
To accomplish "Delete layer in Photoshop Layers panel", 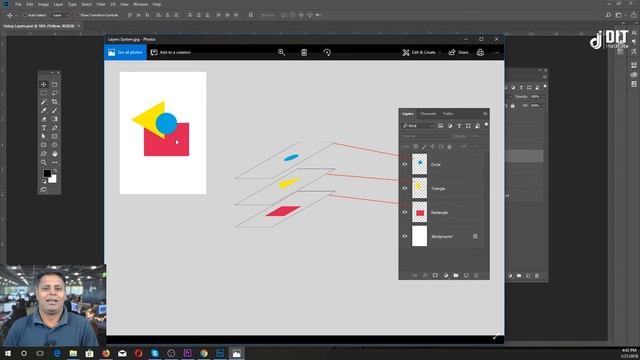I will coord(537,276).
